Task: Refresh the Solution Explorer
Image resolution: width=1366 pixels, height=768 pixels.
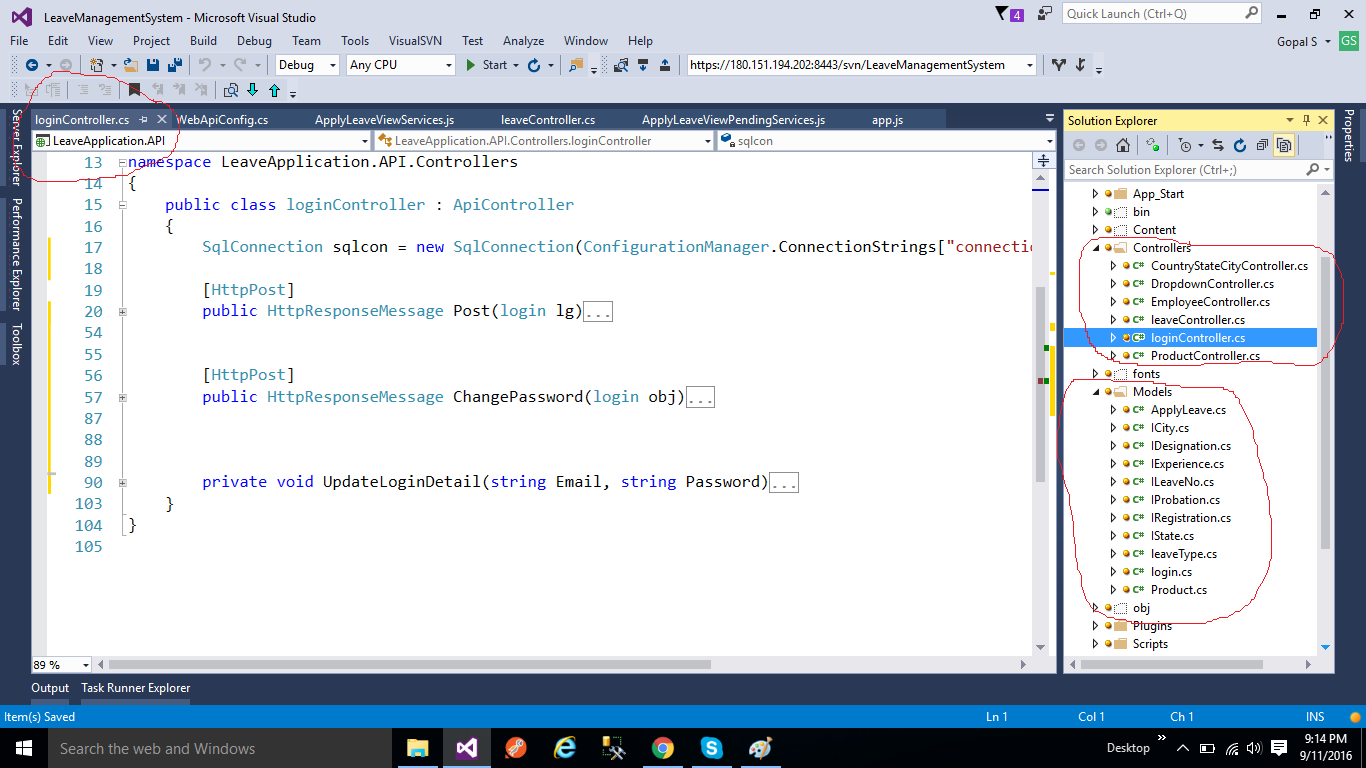Action: (x=1240, y=146)
